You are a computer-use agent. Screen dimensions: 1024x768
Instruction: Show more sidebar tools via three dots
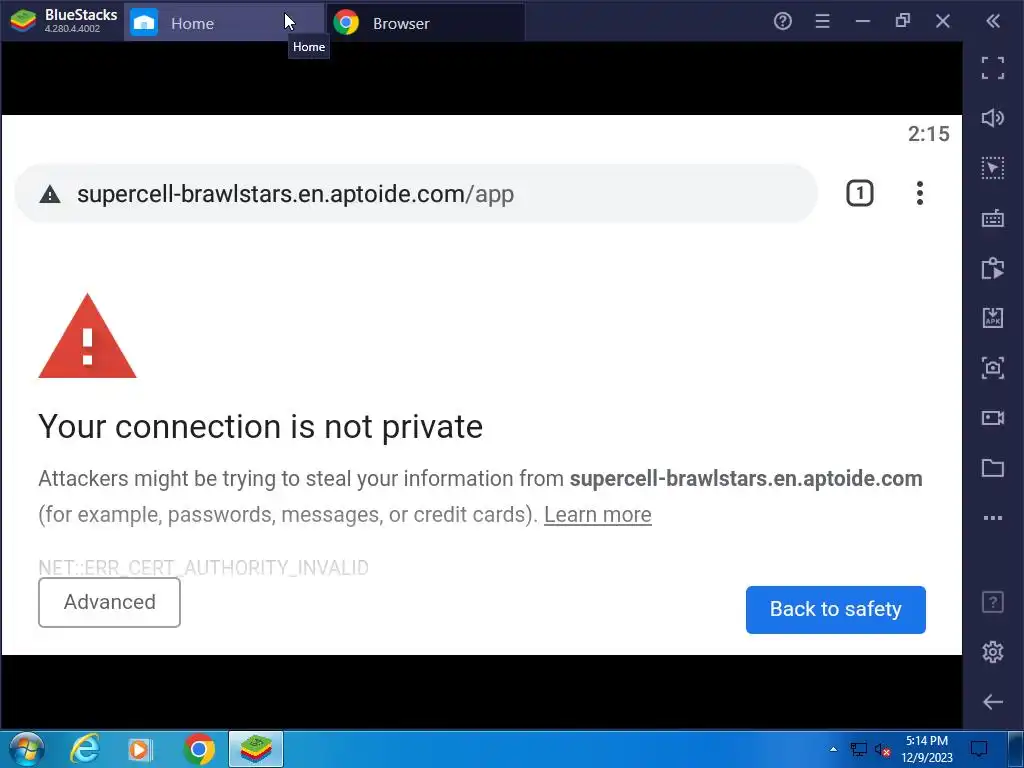point(993,518)
